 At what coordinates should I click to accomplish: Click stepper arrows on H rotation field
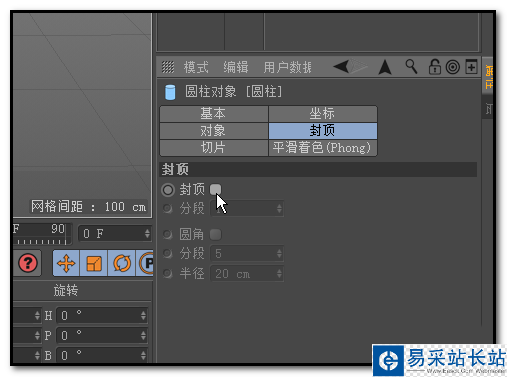click(143, 315)
